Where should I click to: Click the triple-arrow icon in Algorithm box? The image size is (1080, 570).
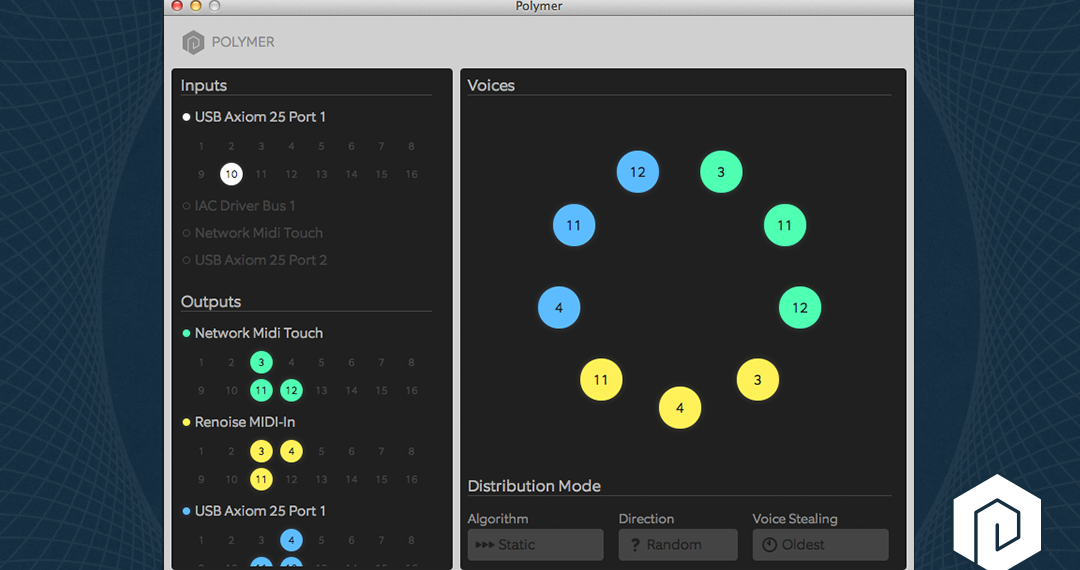click(x=485, y=545)
